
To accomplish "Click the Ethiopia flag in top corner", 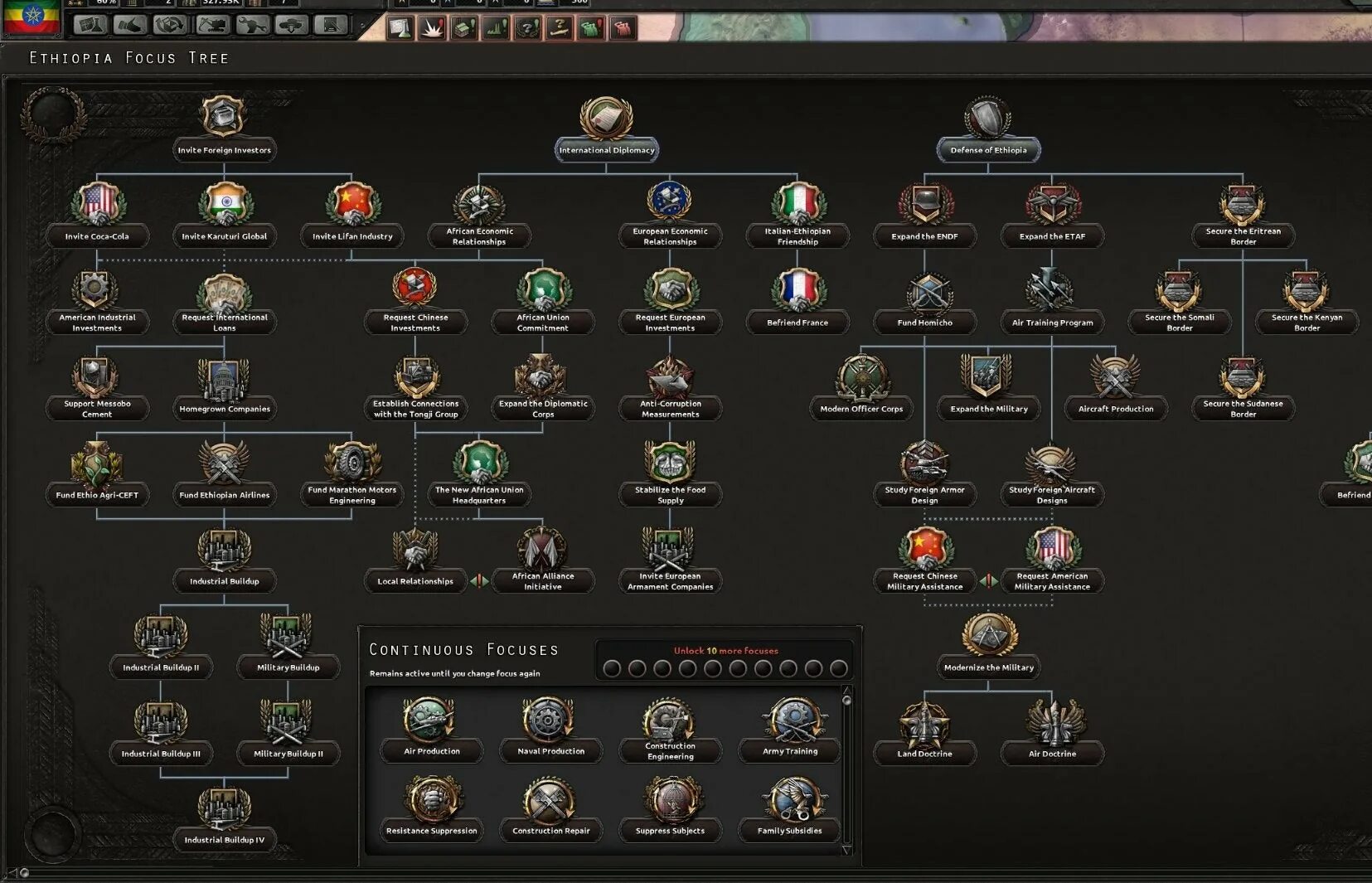I will (x=32, y=16).
